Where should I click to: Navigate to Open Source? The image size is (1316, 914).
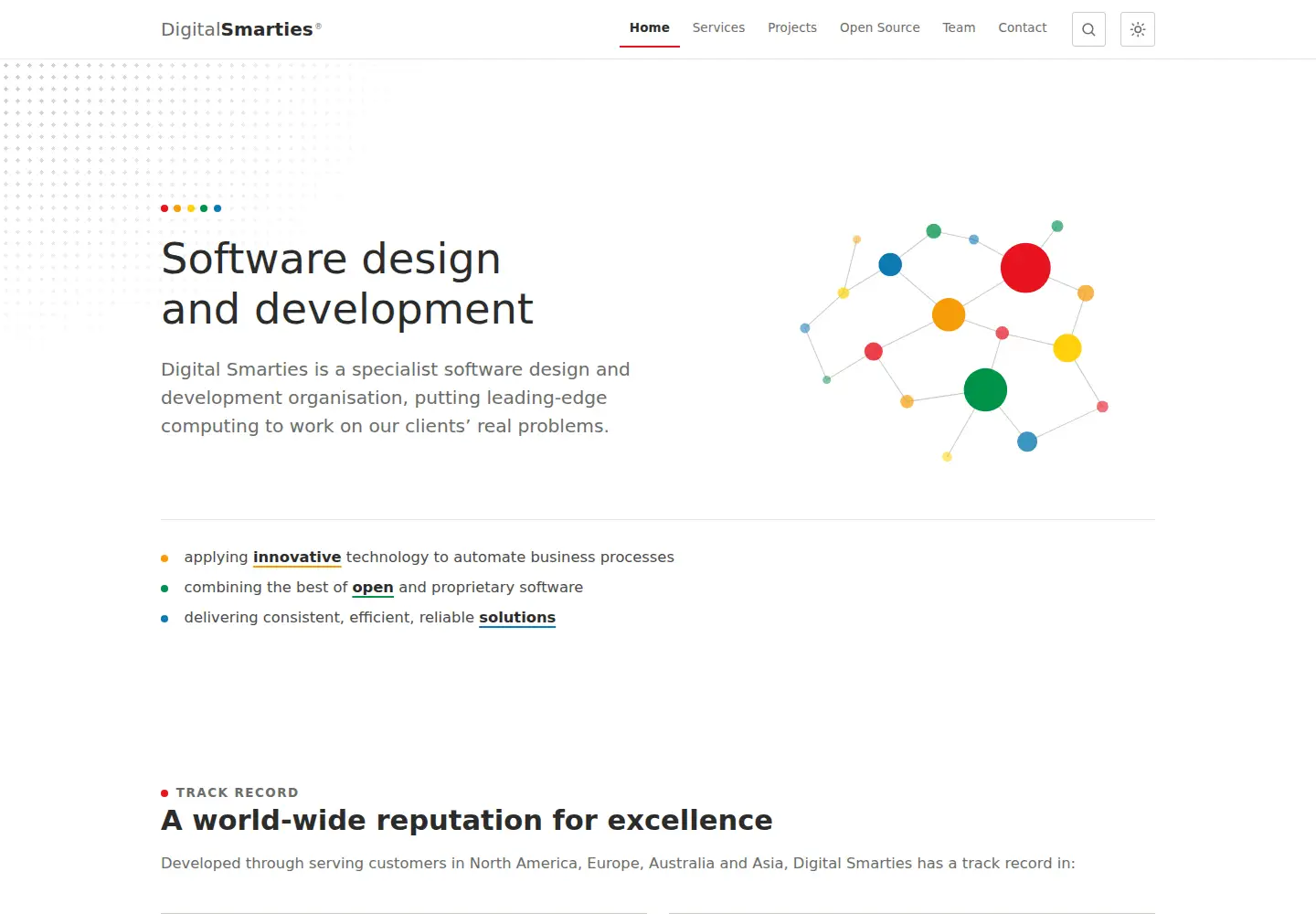(x=880, y=28)
